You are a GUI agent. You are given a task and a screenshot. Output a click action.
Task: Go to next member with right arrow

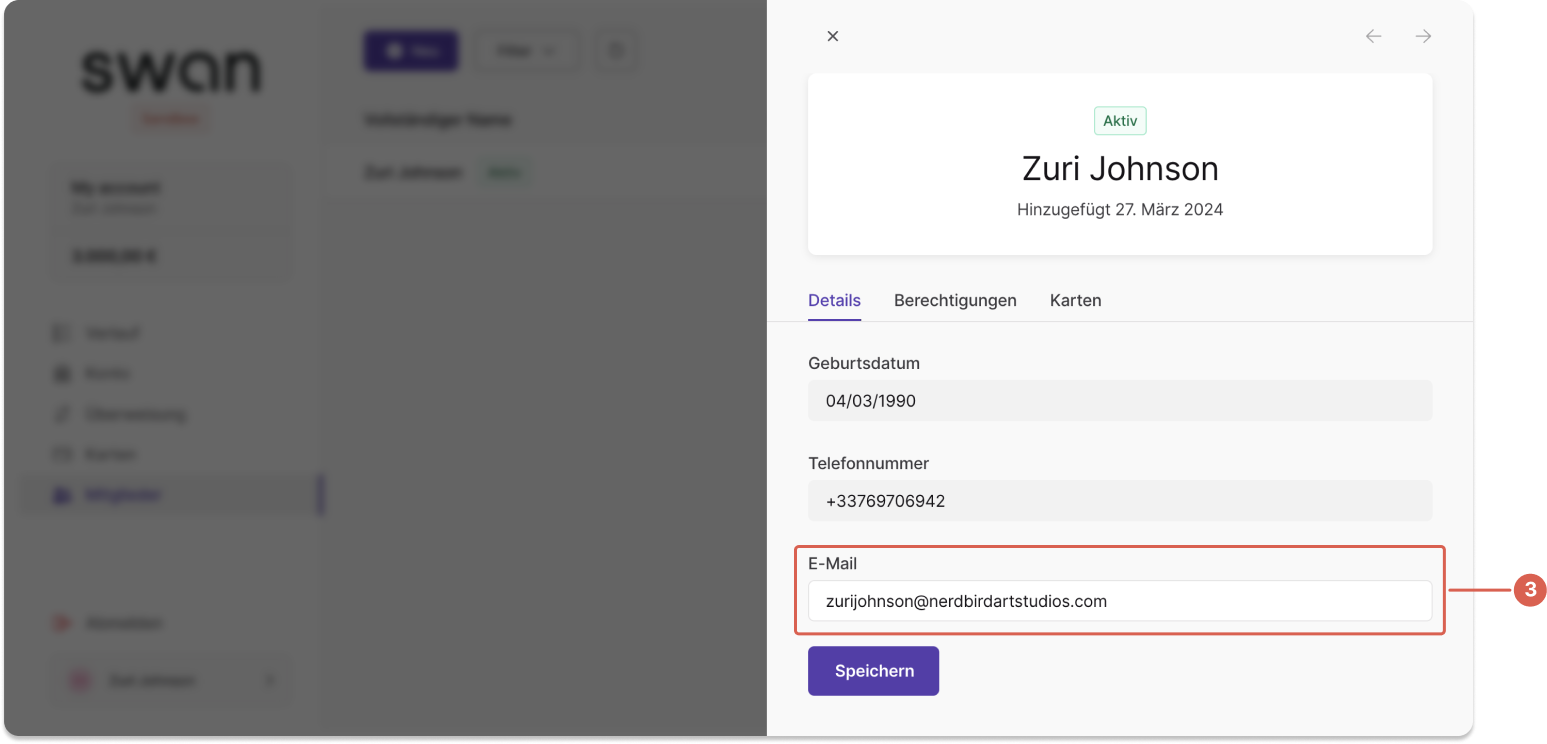pos(1423,36)
